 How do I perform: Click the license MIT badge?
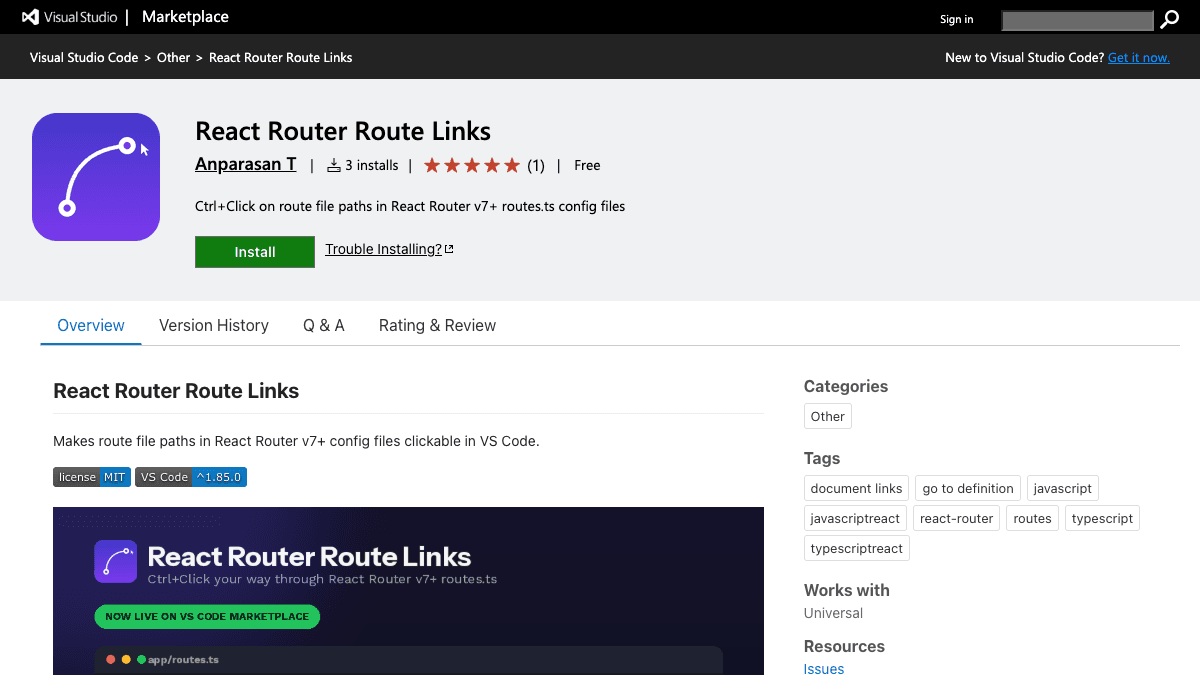92,477
